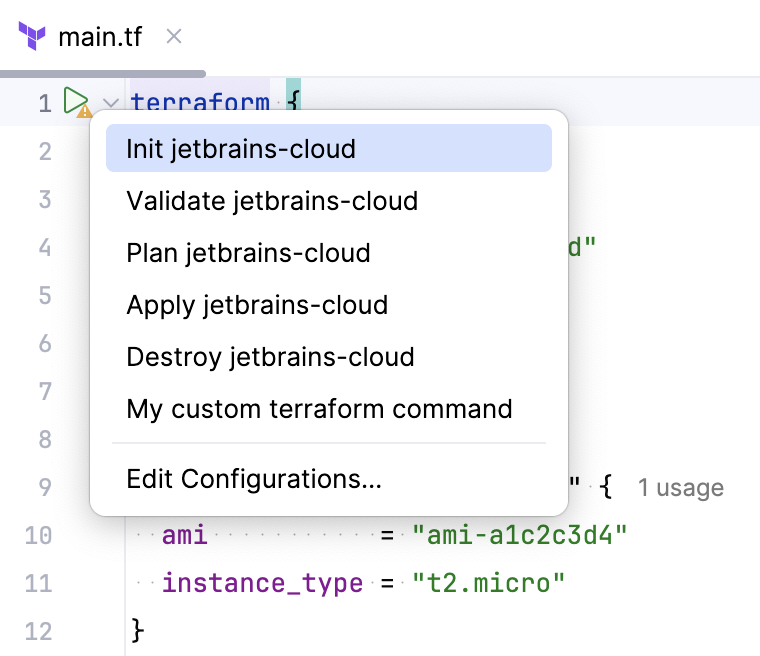Close the main.tf editor tab
Viewport: 760px width, 656px height.
pos(173,37)
